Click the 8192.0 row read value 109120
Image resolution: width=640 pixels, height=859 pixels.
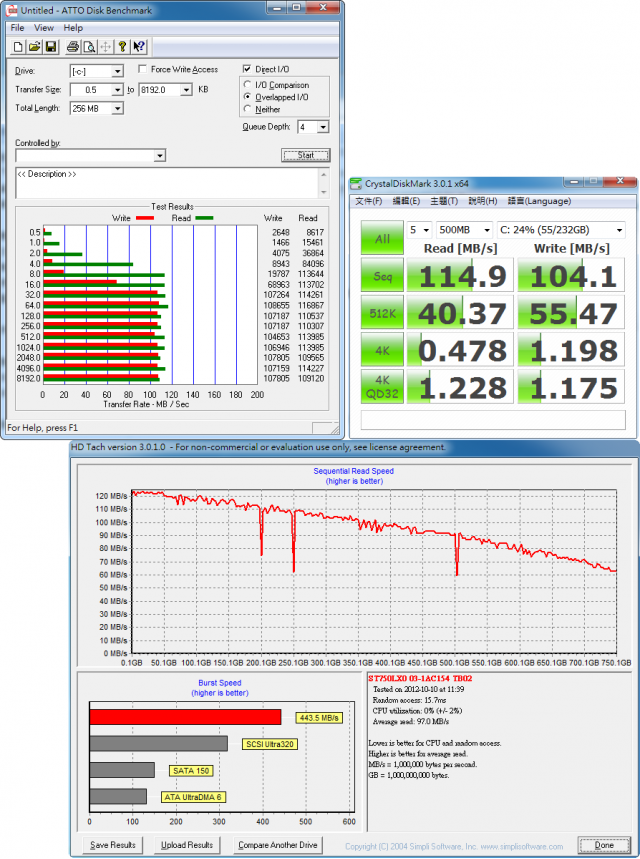pos(311,379)
